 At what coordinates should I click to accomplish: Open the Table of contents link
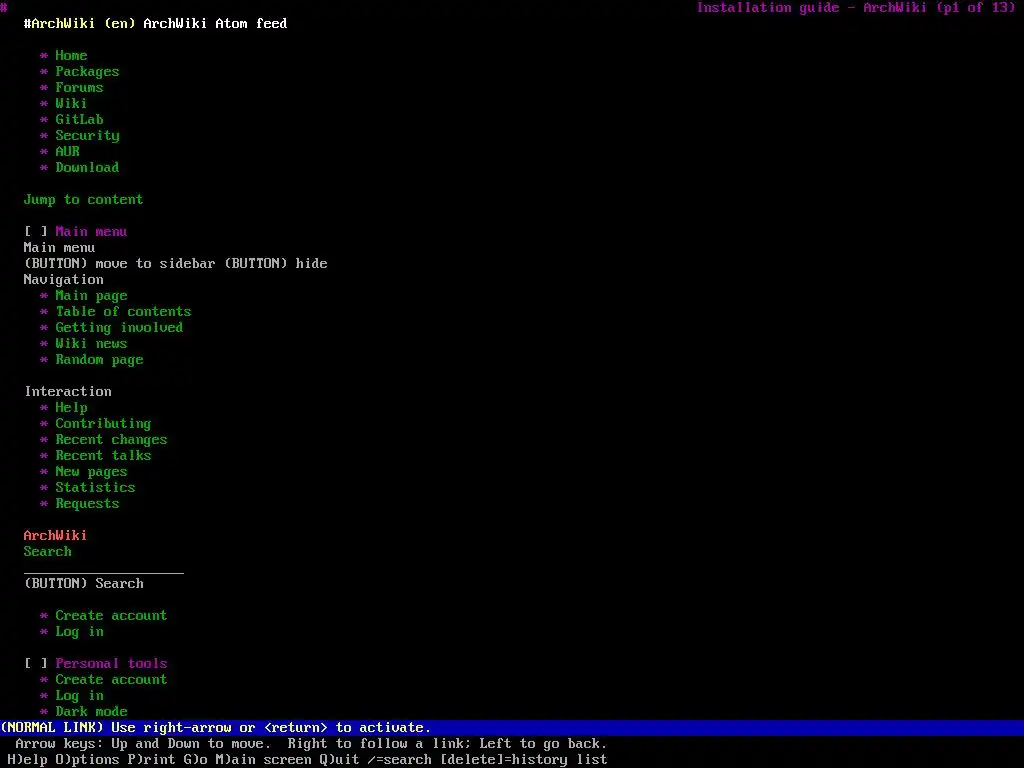tap(123, 312)
